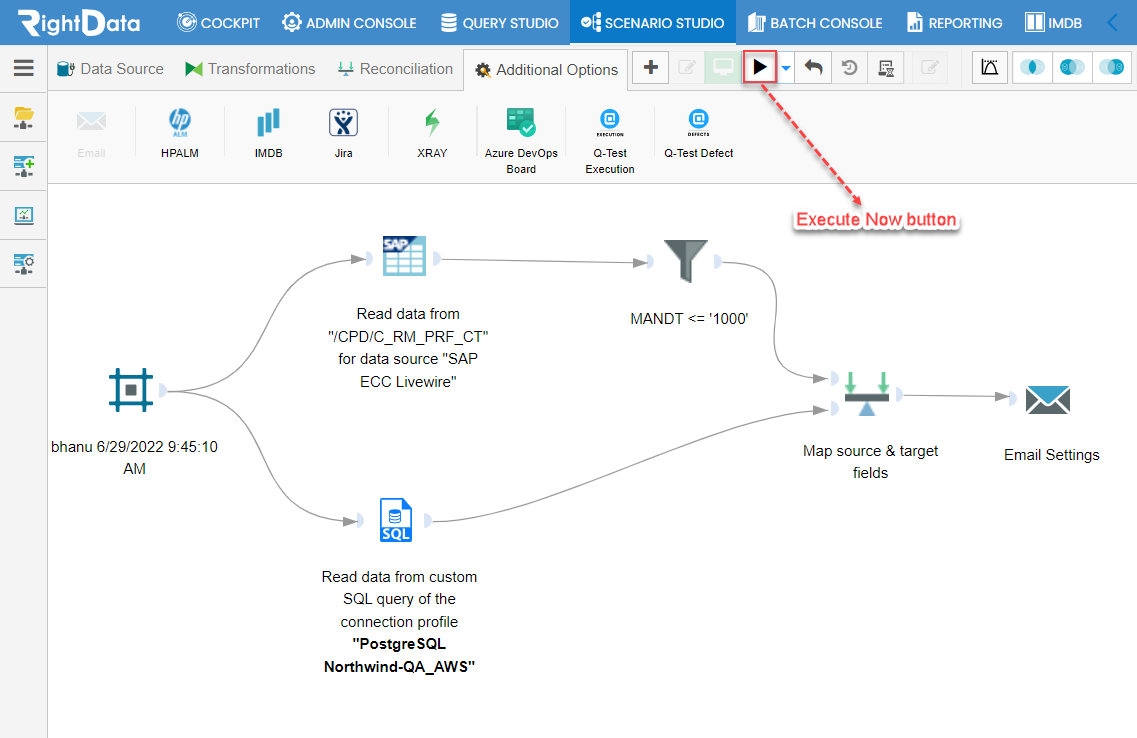
Task: Open the folder scenario sidebar icon
Action: tap(24, 117)
